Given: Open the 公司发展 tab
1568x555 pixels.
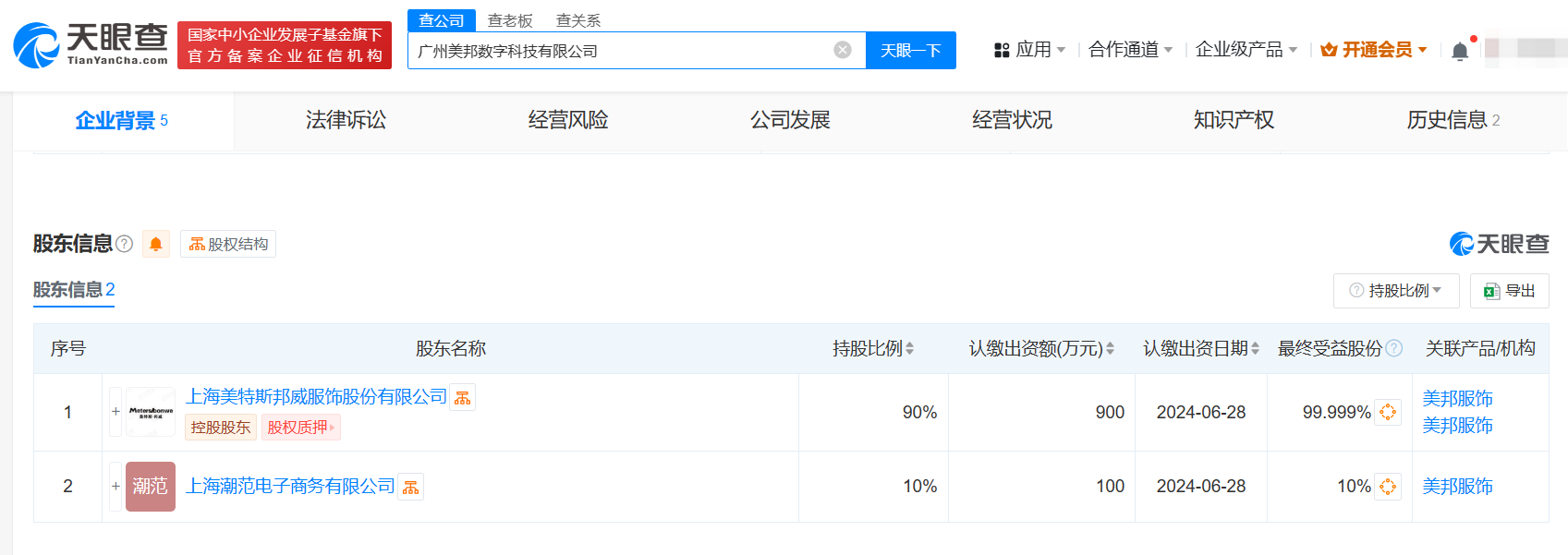Looking at the screenshot, I should pos(790,120).
